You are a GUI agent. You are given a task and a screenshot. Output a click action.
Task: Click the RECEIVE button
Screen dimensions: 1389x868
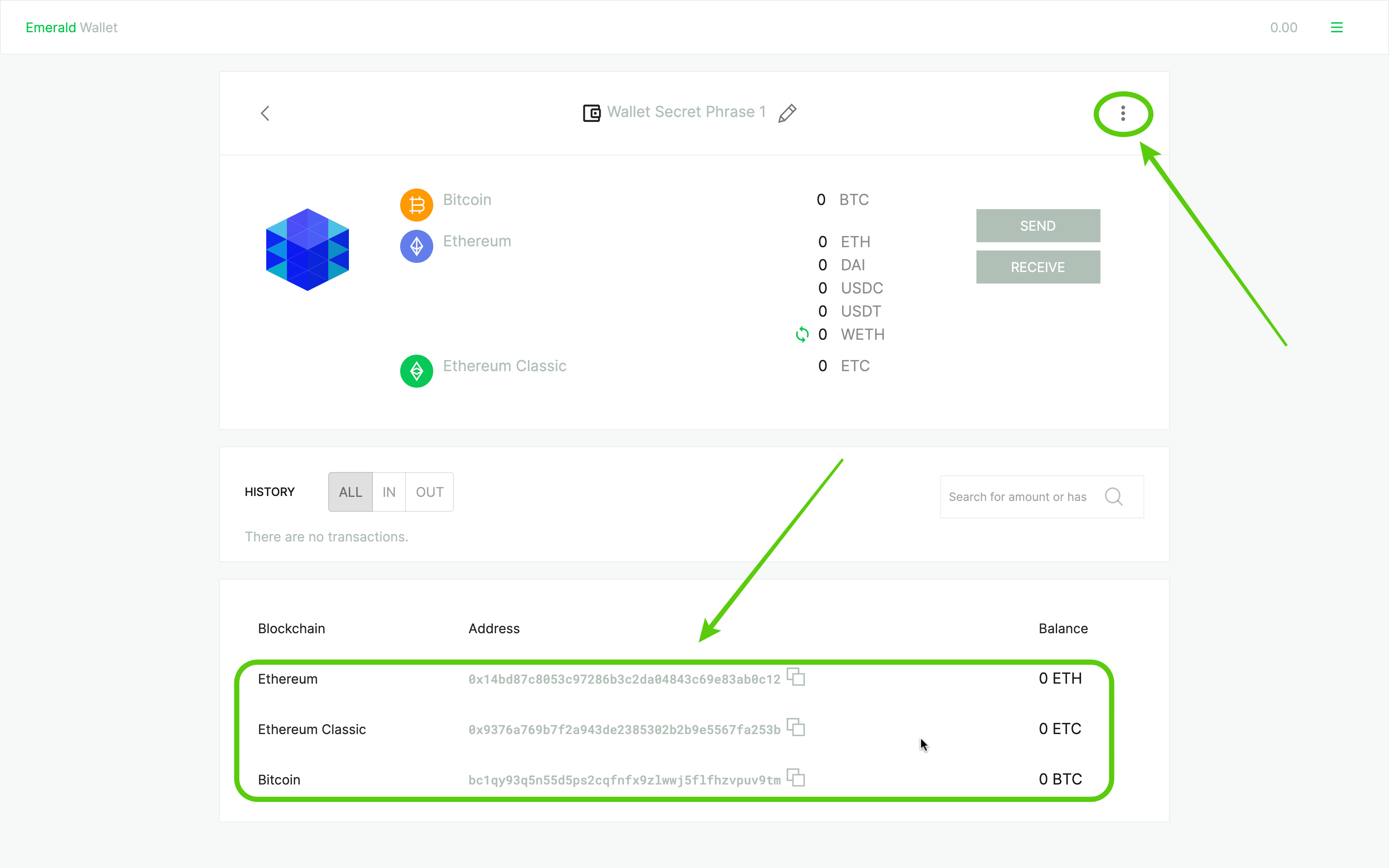(x=1038, y=267)
